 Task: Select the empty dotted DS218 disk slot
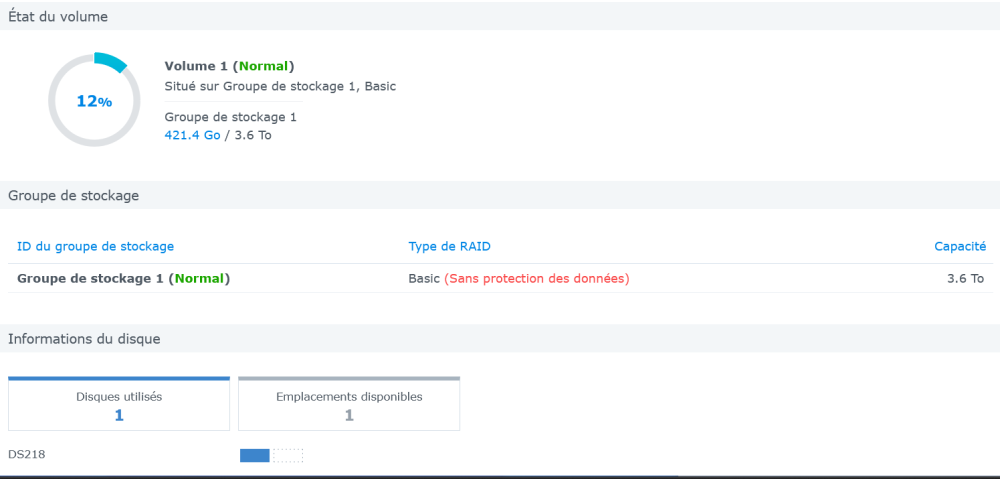pyautogui.click(x=287, y=456)
